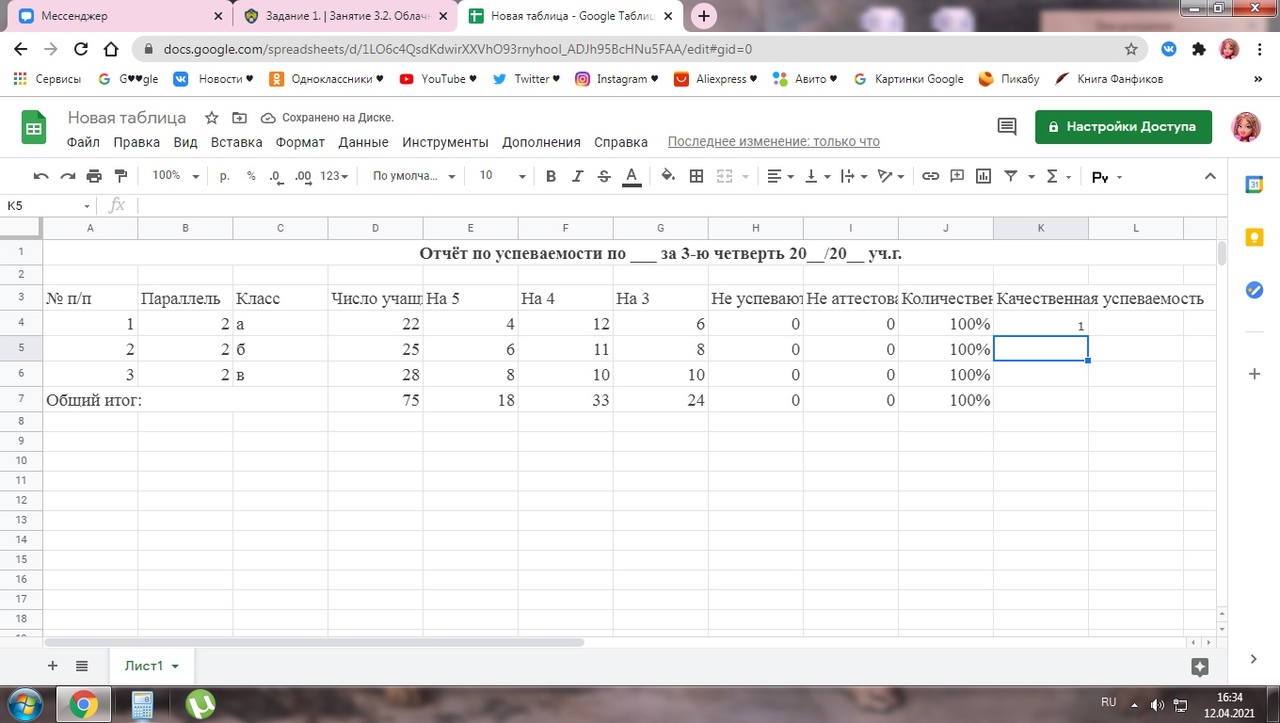The height and width of the screenshot is (723, 1280).
Task: Toggle strikethrough formatting
Action: (604, 176)
